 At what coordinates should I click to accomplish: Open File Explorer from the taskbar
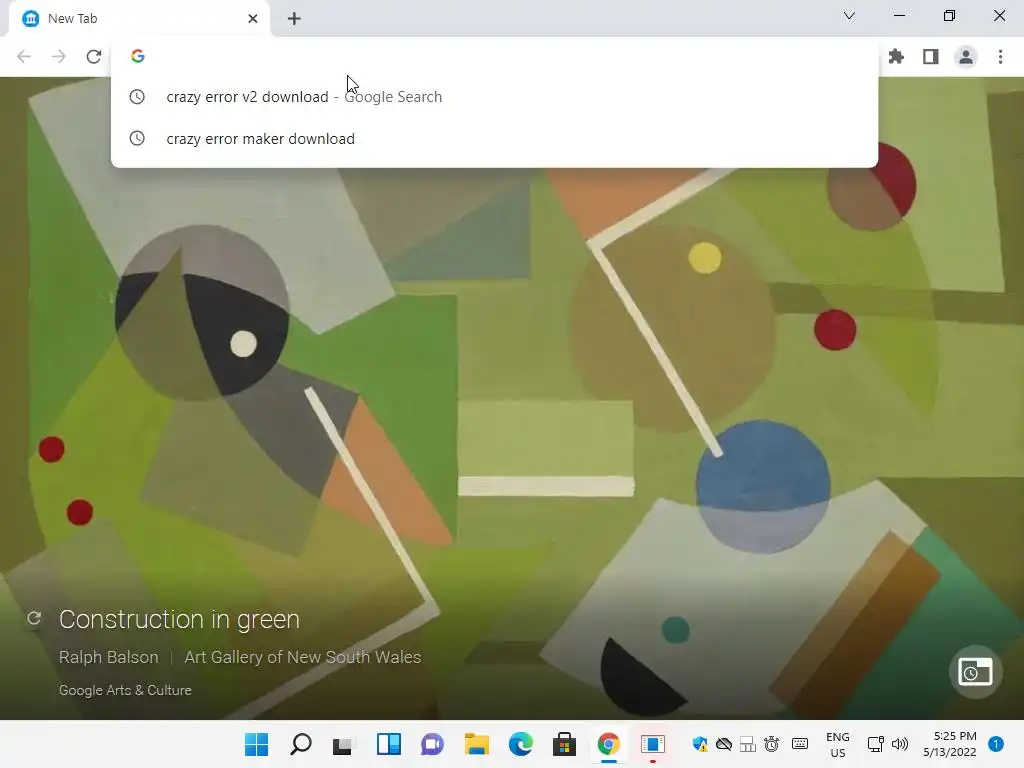(477, 744)
